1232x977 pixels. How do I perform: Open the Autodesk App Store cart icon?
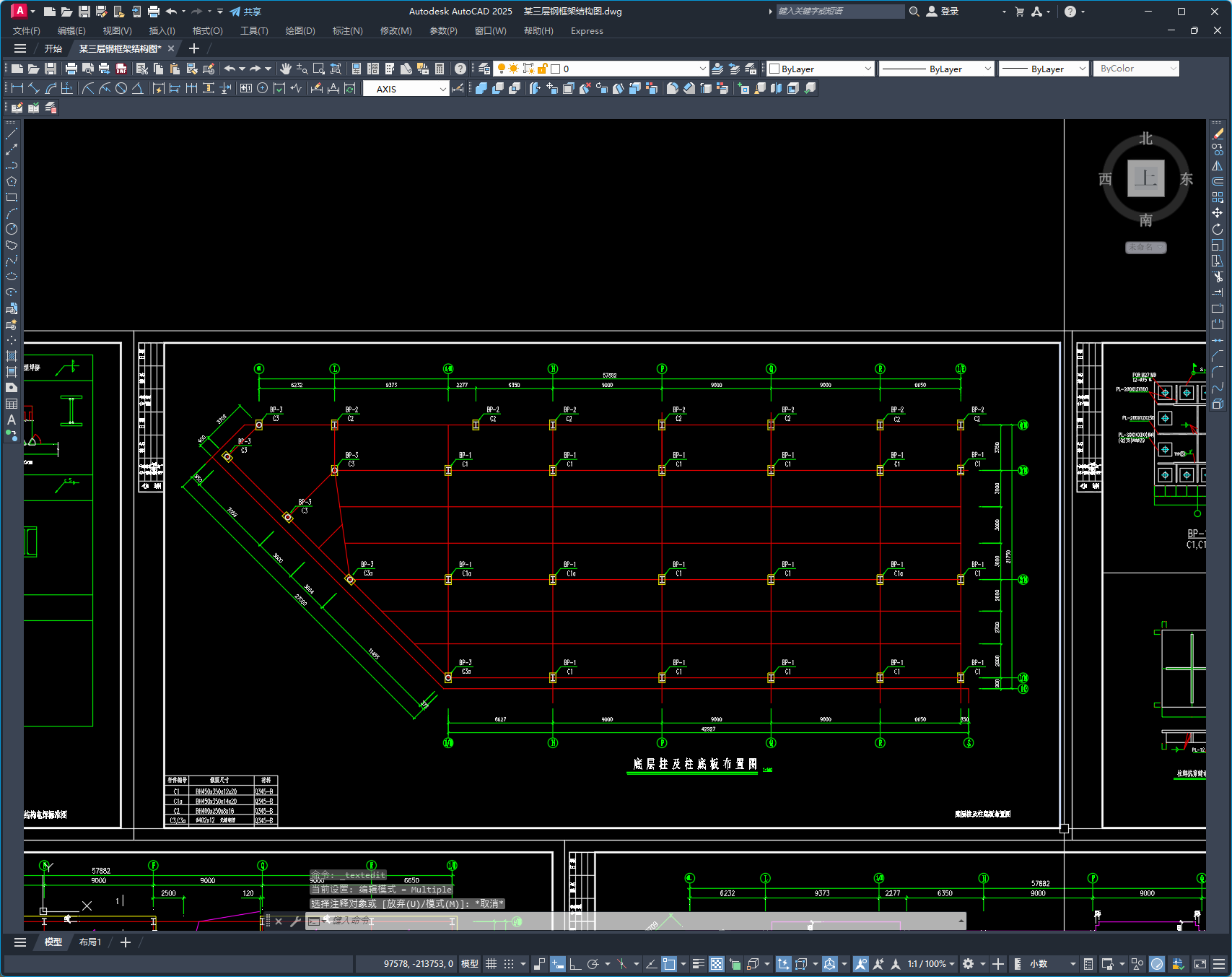1019,12
